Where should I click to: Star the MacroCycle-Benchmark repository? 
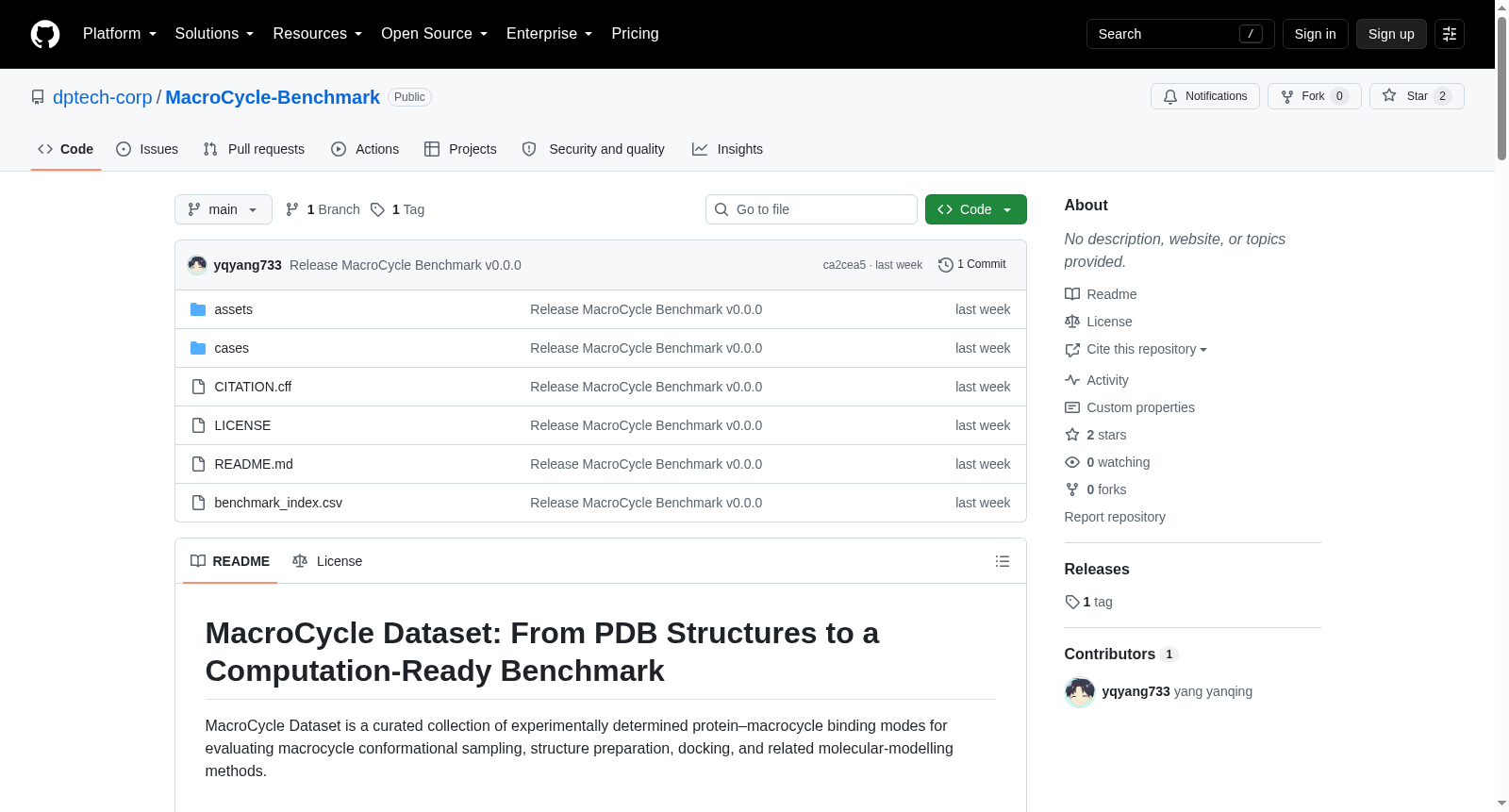point(1417,96)
